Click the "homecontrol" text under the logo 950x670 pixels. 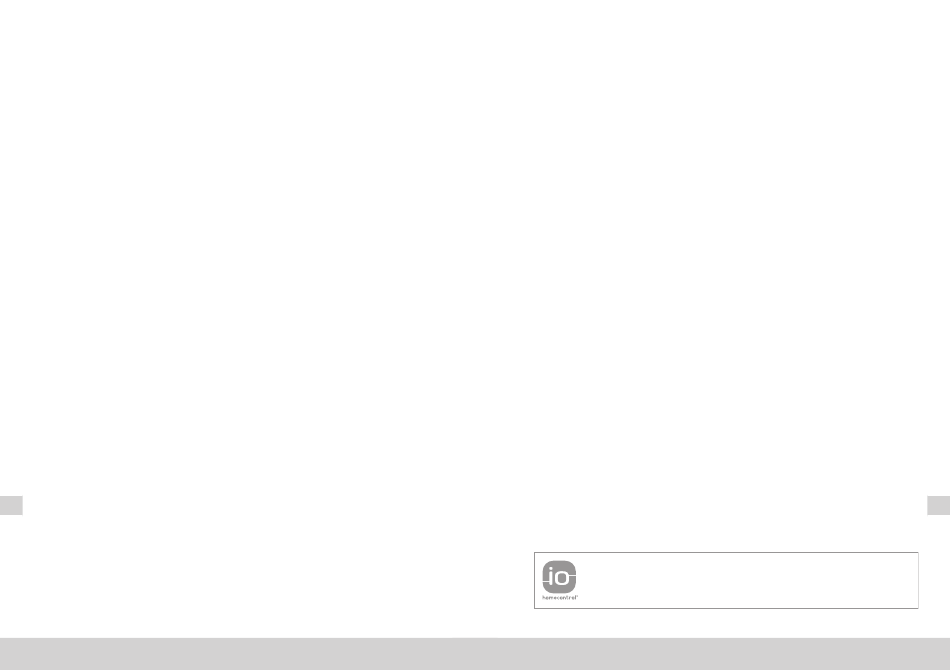click(560, 597)
